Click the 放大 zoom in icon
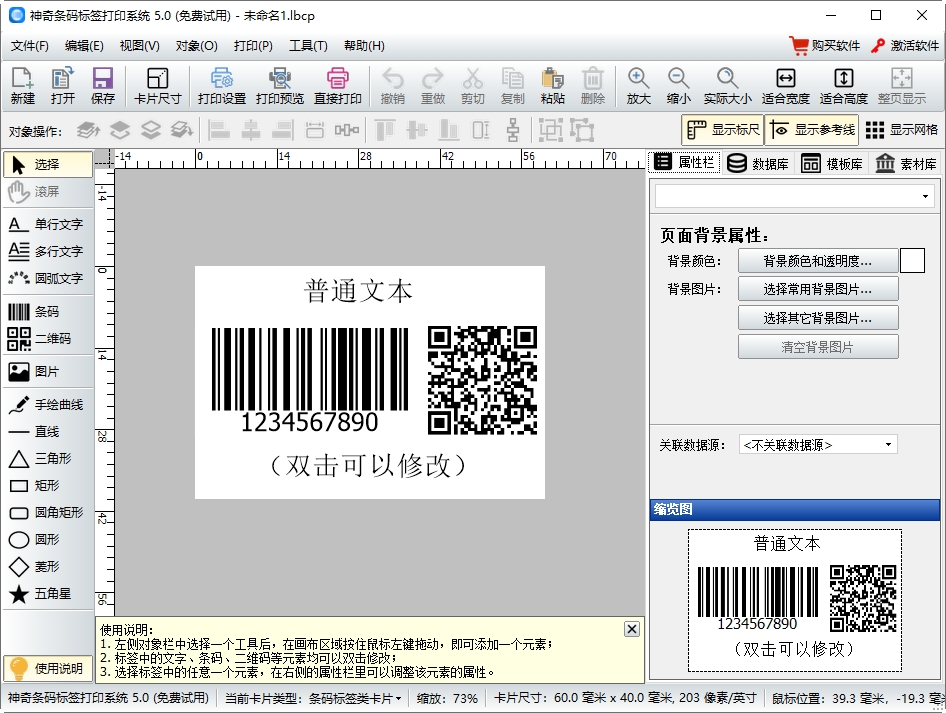The width and height of the screenshot is (946, 713). point(638,86)
